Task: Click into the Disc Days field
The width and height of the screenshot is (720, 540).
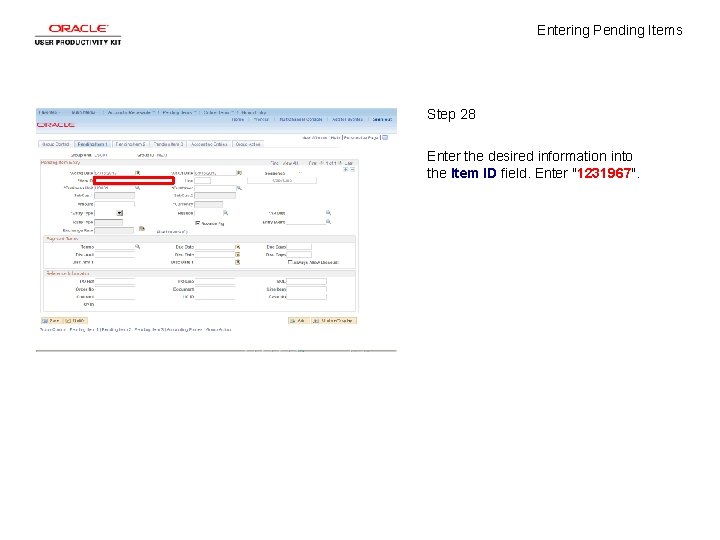Action: click(299, 254)
